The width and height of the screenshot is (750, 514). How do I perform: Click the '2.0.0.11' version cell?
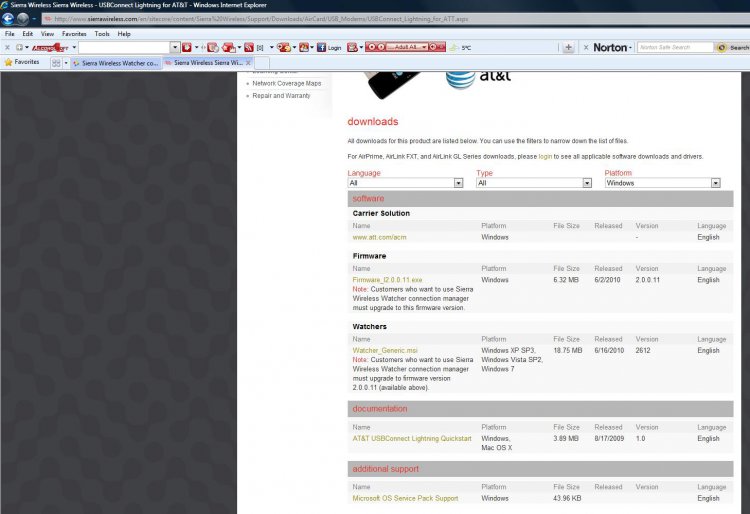(x=648, y=280)
